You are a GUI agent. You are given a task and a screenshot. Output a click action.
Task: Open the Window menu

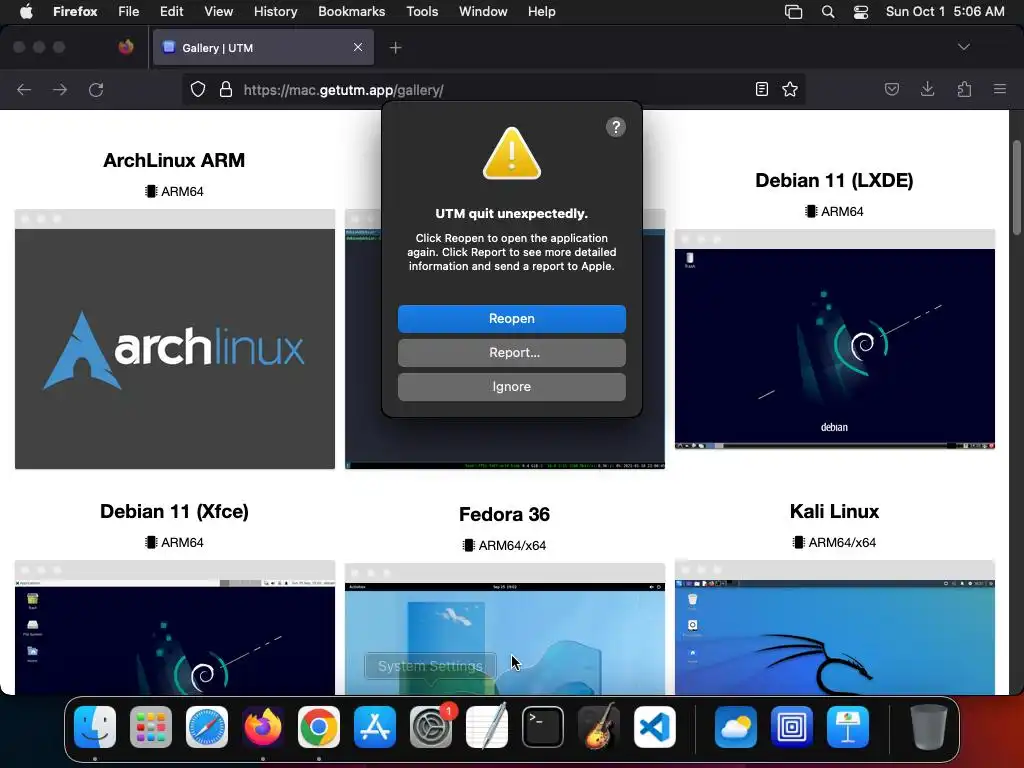[483, 12]
